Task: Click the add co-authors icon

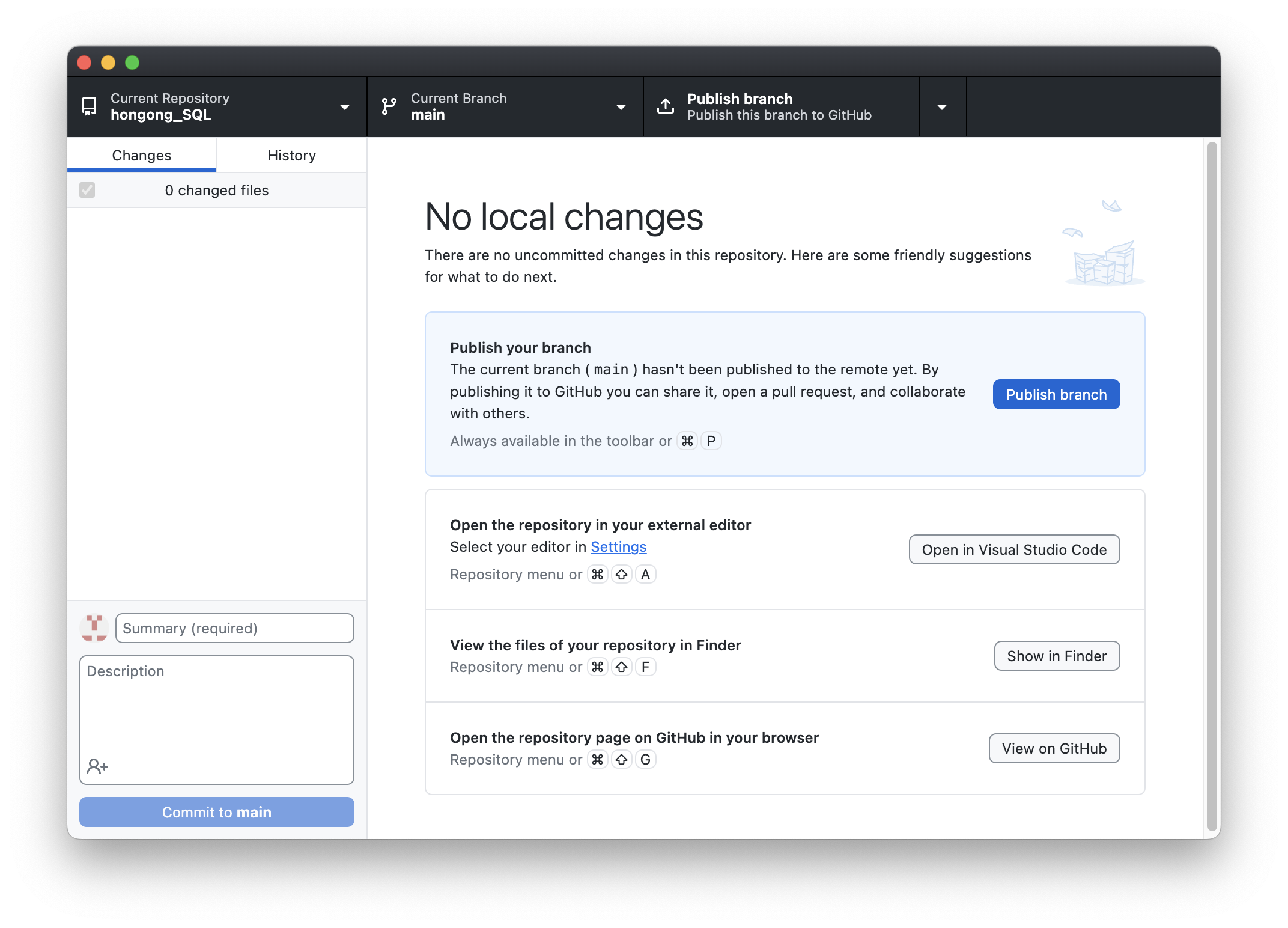Action: 97,766
